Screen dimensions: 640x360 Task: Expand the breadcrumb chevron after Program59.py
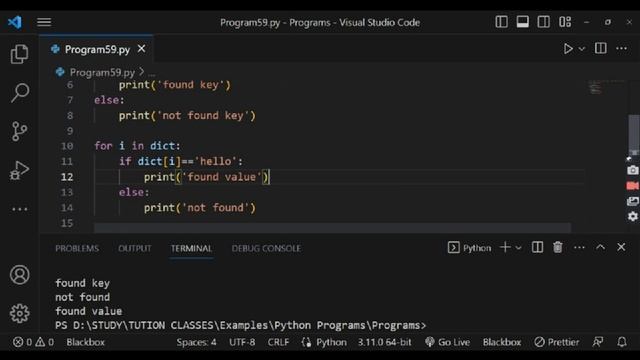tap(142, 72)
